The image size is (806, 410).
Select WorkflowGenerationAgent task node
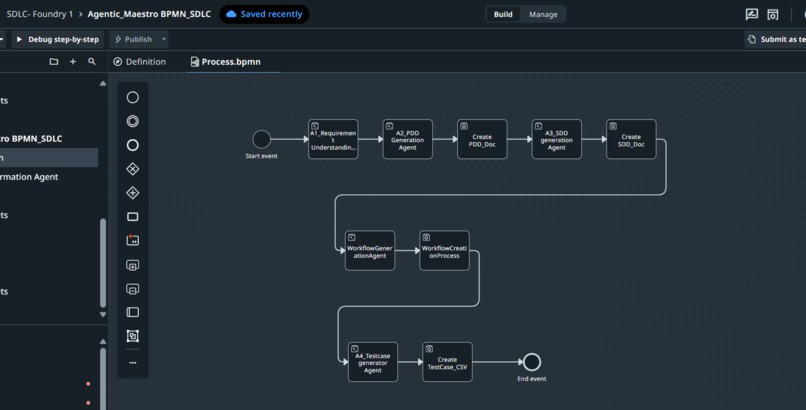click(x=370, y=251)
